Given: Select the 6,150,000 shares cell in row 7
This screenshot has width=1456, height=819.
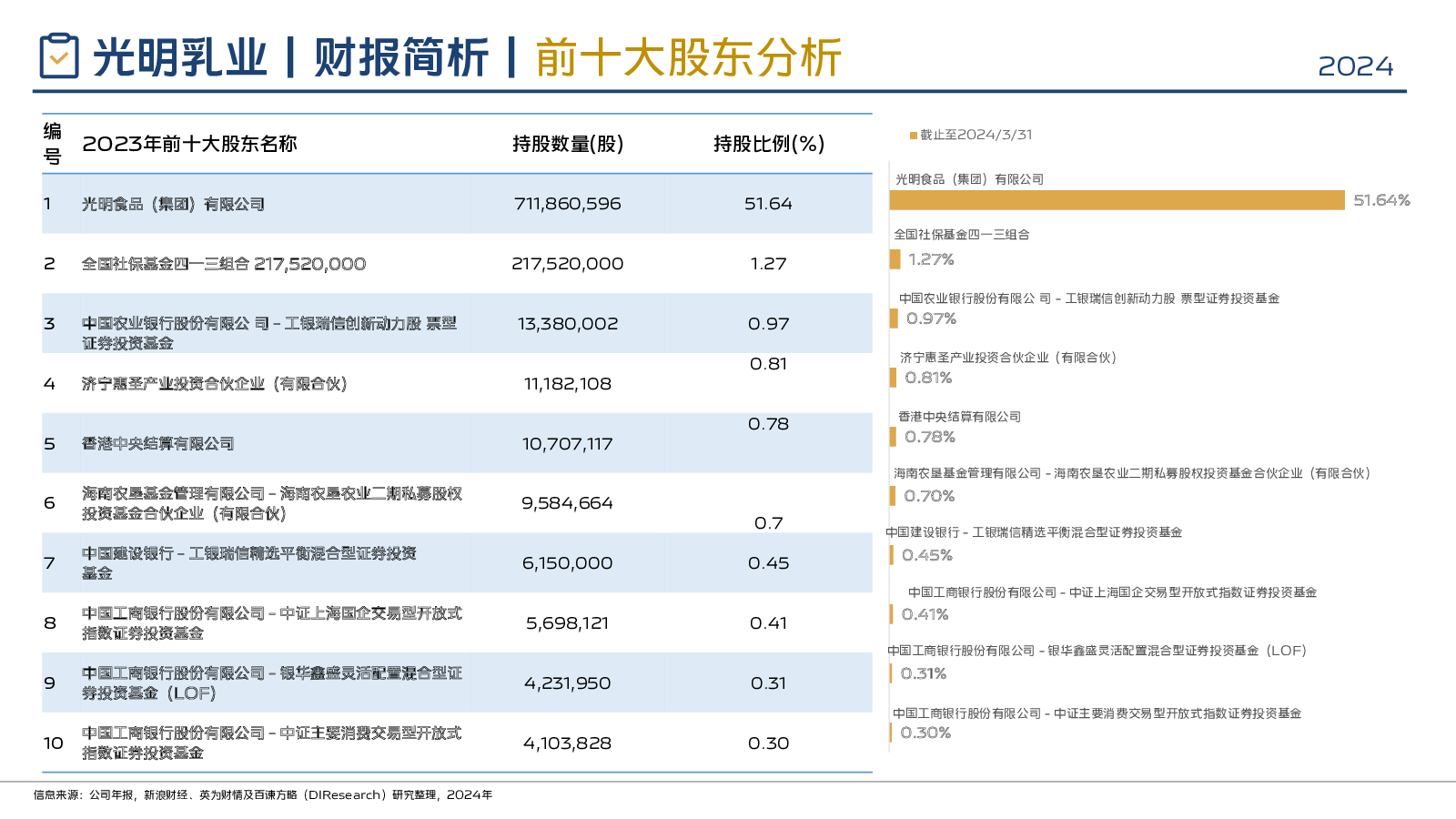Looking at the screenshot, I should coord(568,563).
